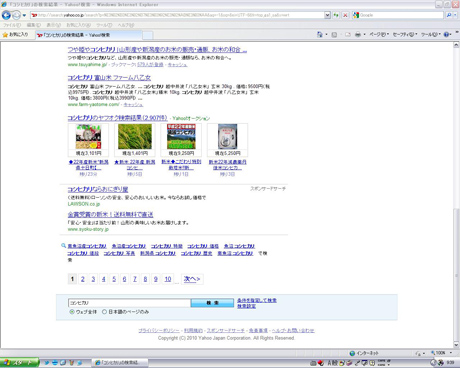460x368 pixels.
Task: Open the rice bag thumbnail priced 5,250円
Action: (227, 137)
